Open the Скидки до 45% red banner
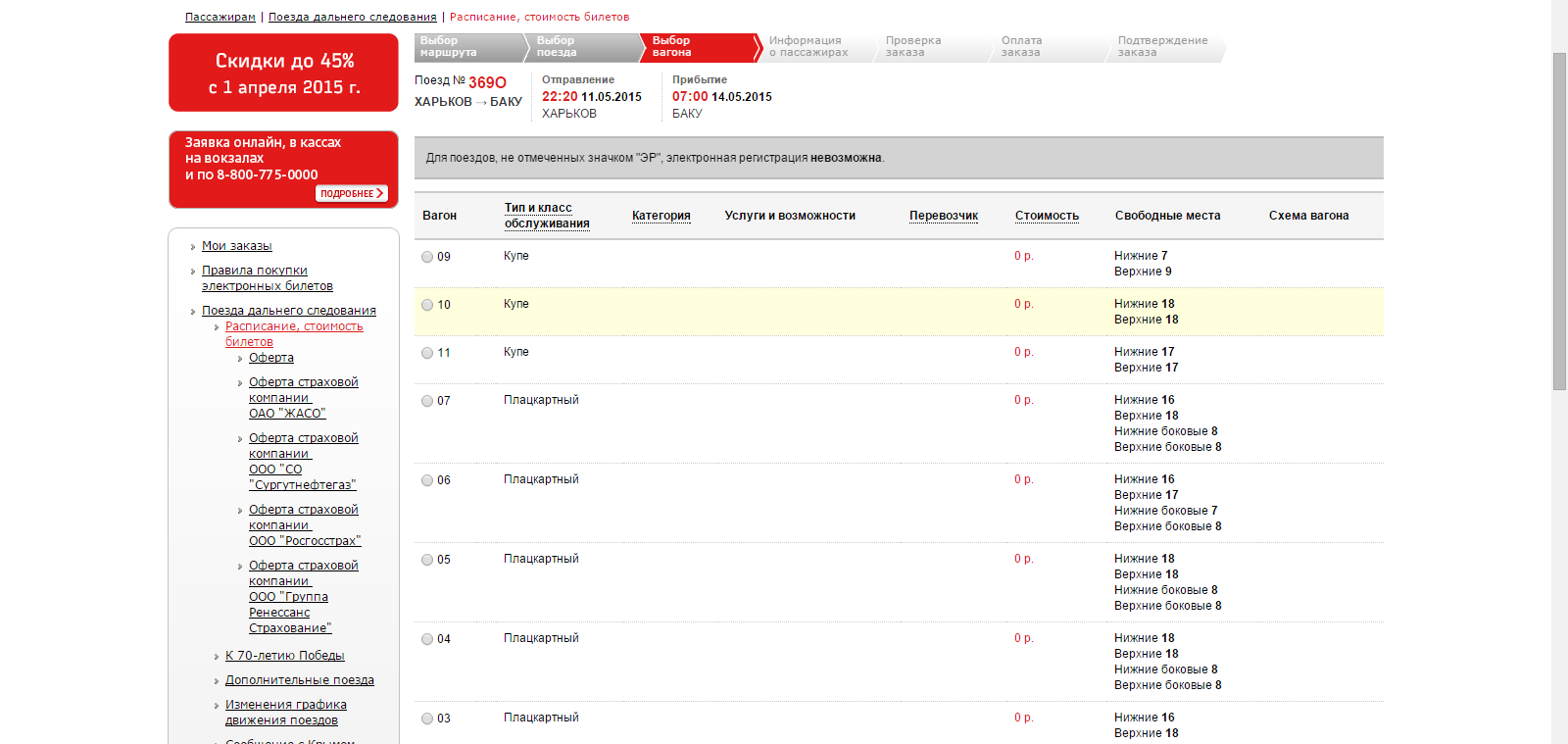This screenshot has width=1568, height=744. tap(283, 73)
